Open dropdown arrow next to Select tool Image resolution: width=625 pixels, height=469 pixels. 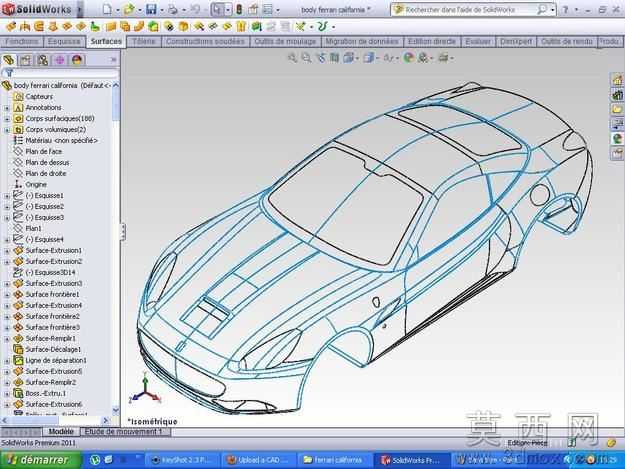coord(228,10)
